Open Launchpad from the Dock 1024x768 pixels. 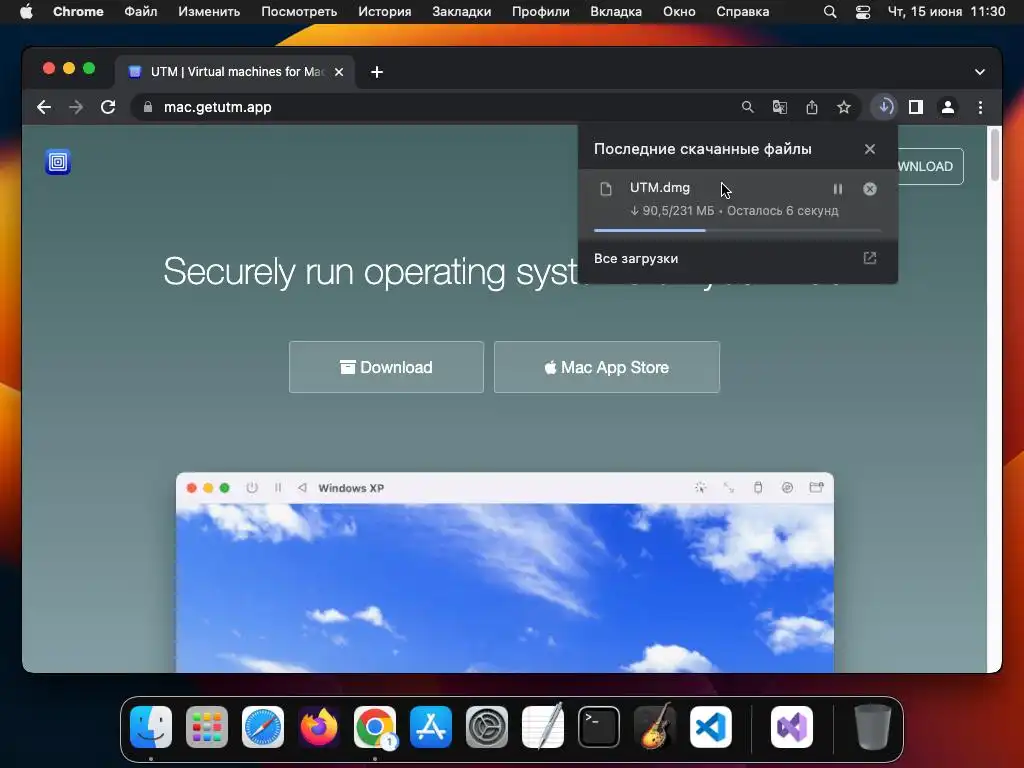coord(206,727)
